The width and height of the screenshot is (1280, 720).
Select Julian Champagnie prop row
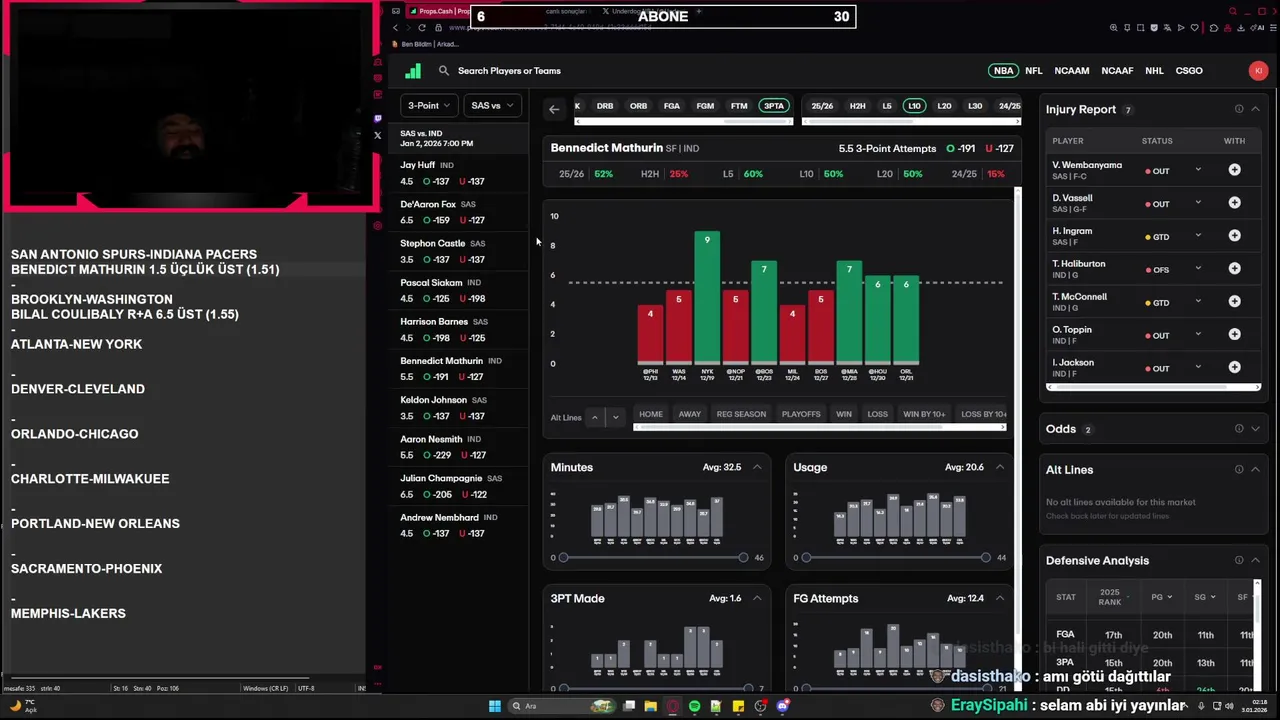point(460,486)
